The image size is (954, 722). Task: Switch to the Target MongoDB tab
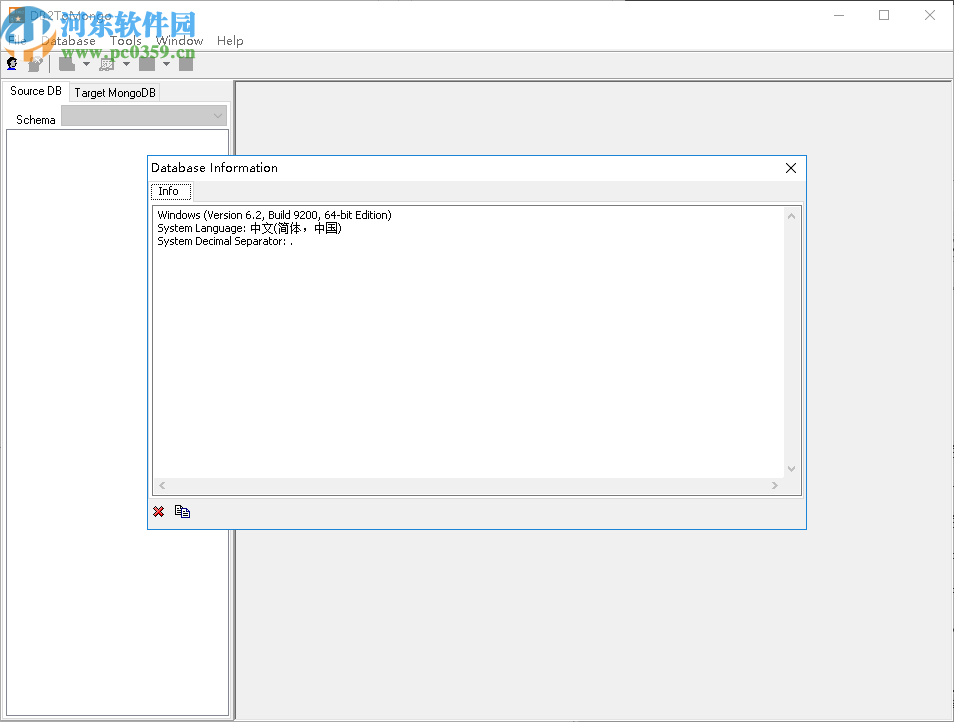113,92
